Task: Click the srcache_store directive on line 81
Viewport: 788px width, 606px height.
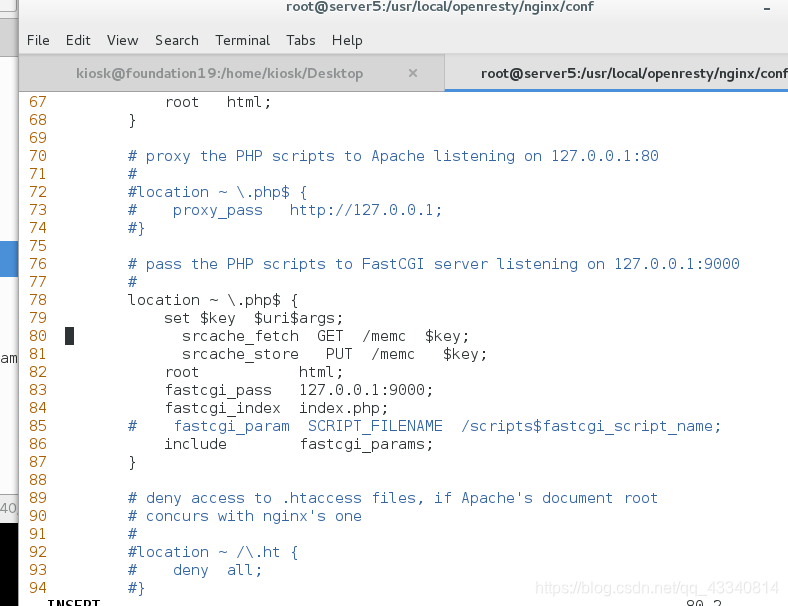Action: pyautogui.click(x=240, y=354)
